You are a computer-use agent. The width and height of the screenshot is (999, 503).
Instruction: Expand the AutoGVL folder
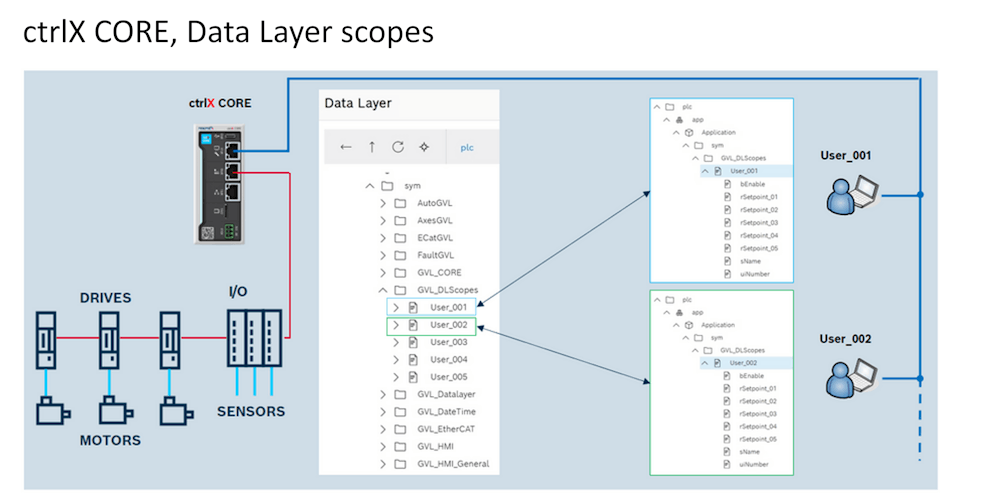(x=383, y=203)
